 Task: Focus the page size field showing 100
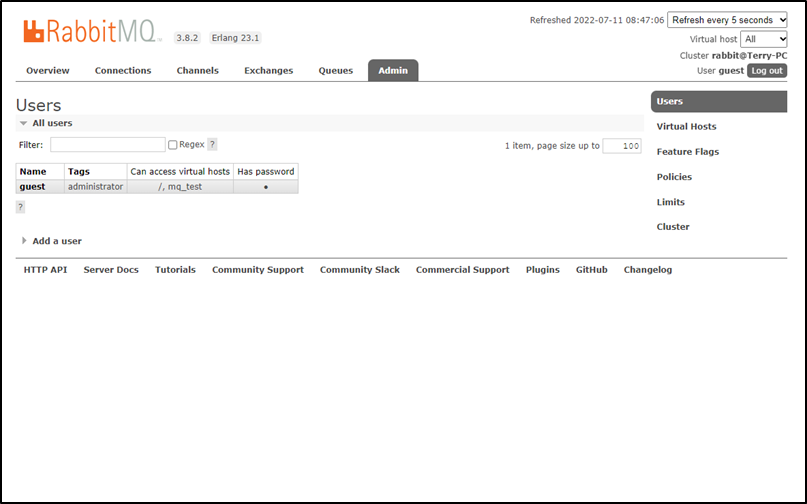622,146
